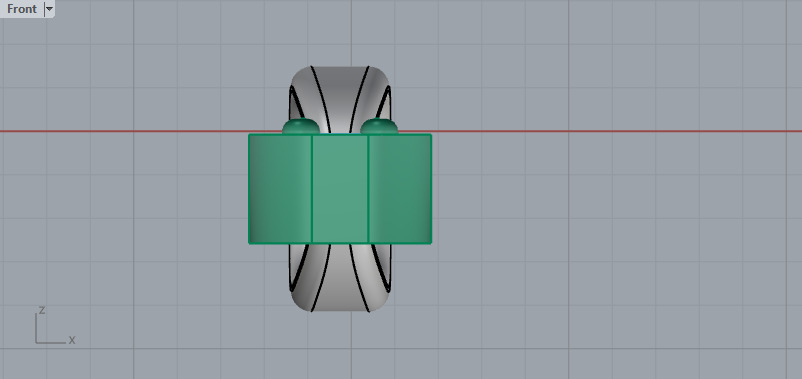Click the X-Z axis indicator icon
802x379 pixels.
[x=55, y=325]
